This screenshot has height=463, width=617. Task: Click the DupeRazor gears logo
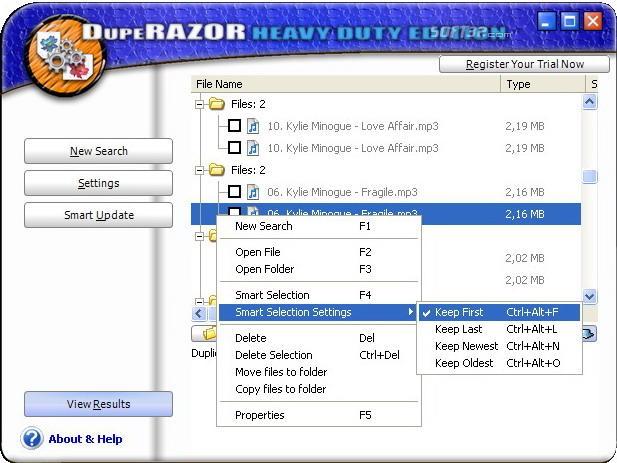[x=65, y=55]
